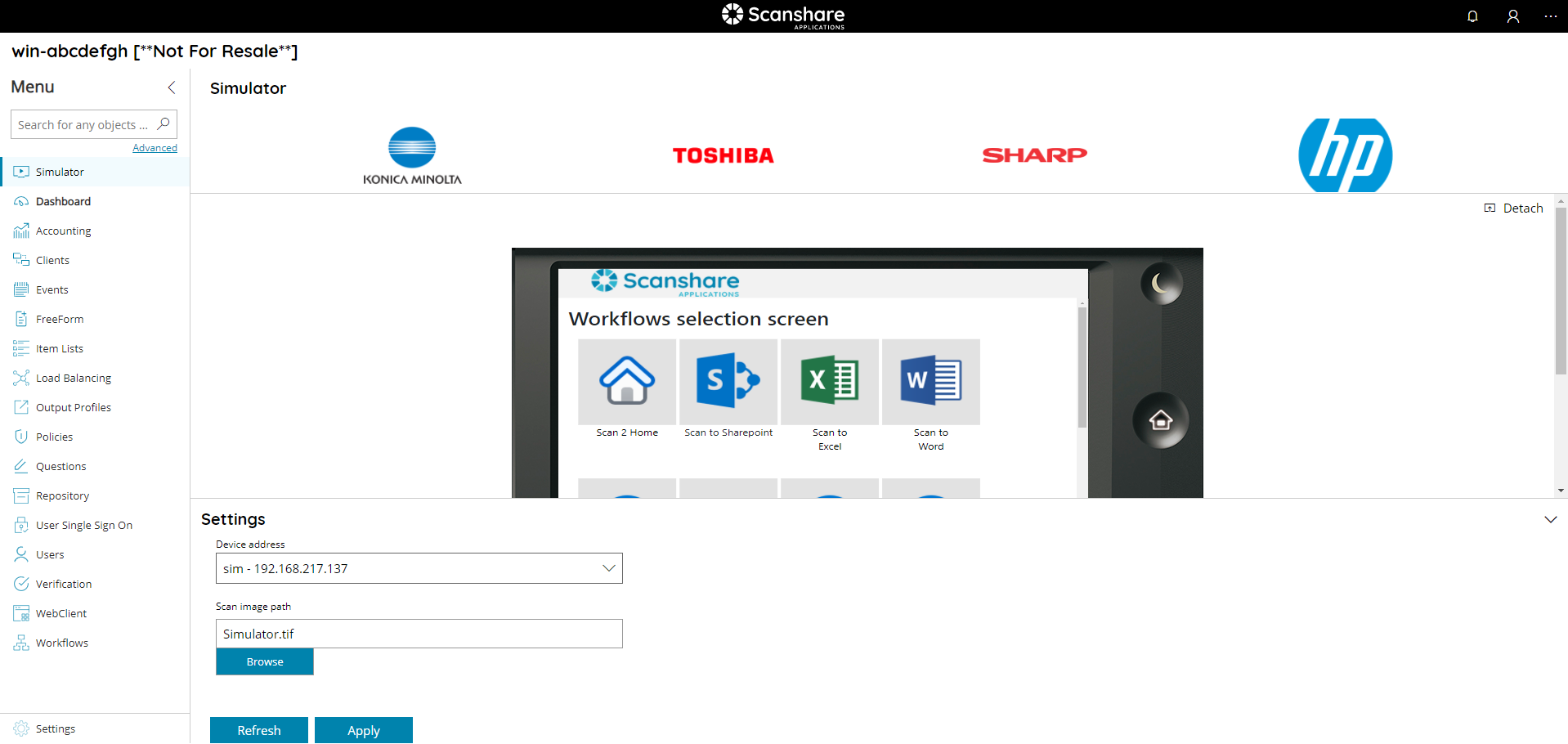Open Output Profiles from the sidebar
1568x744 pixels.
coord(74,407)
